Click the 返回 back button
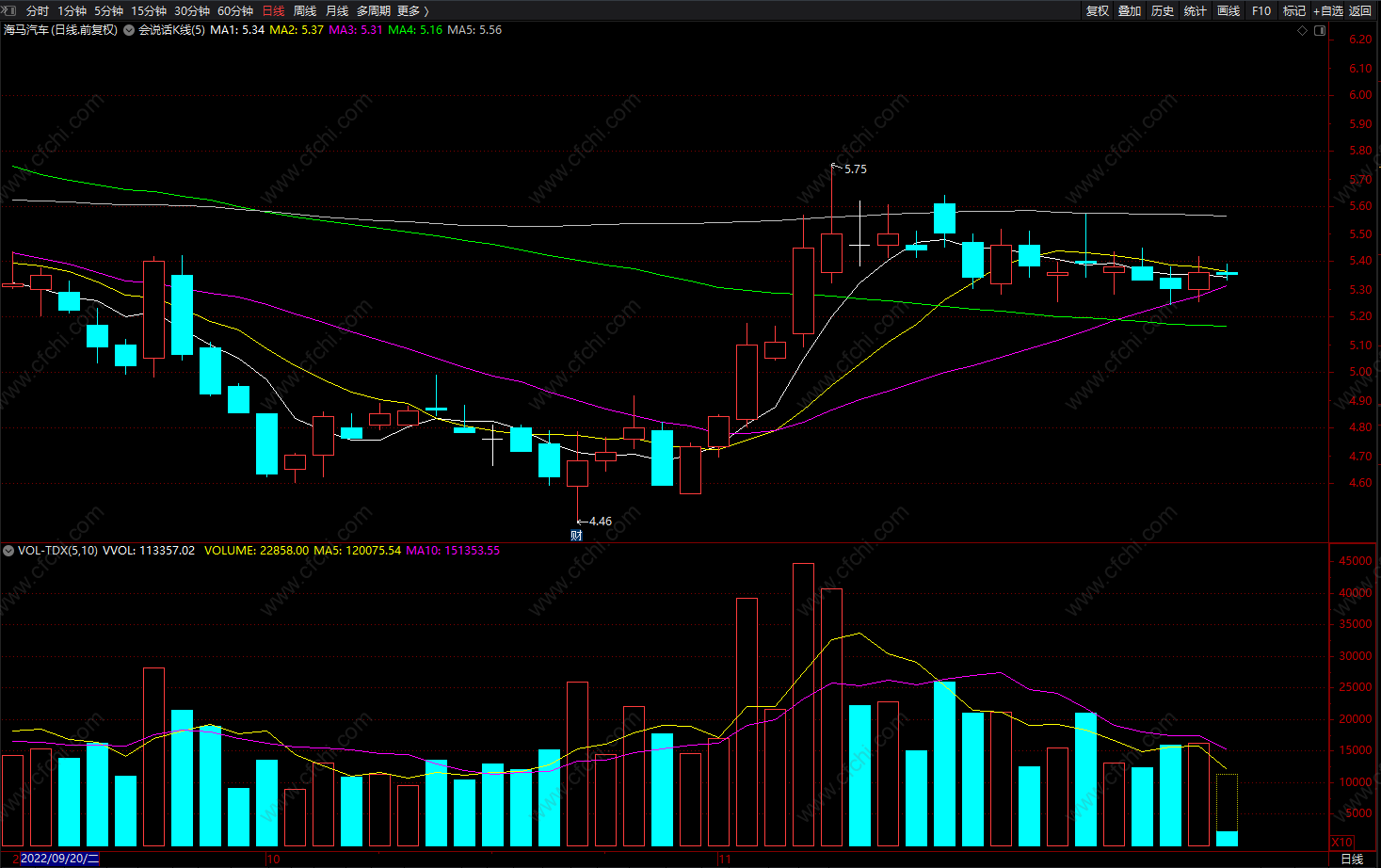Screen dimensions: 1381x868 (x=1360, y=11)
